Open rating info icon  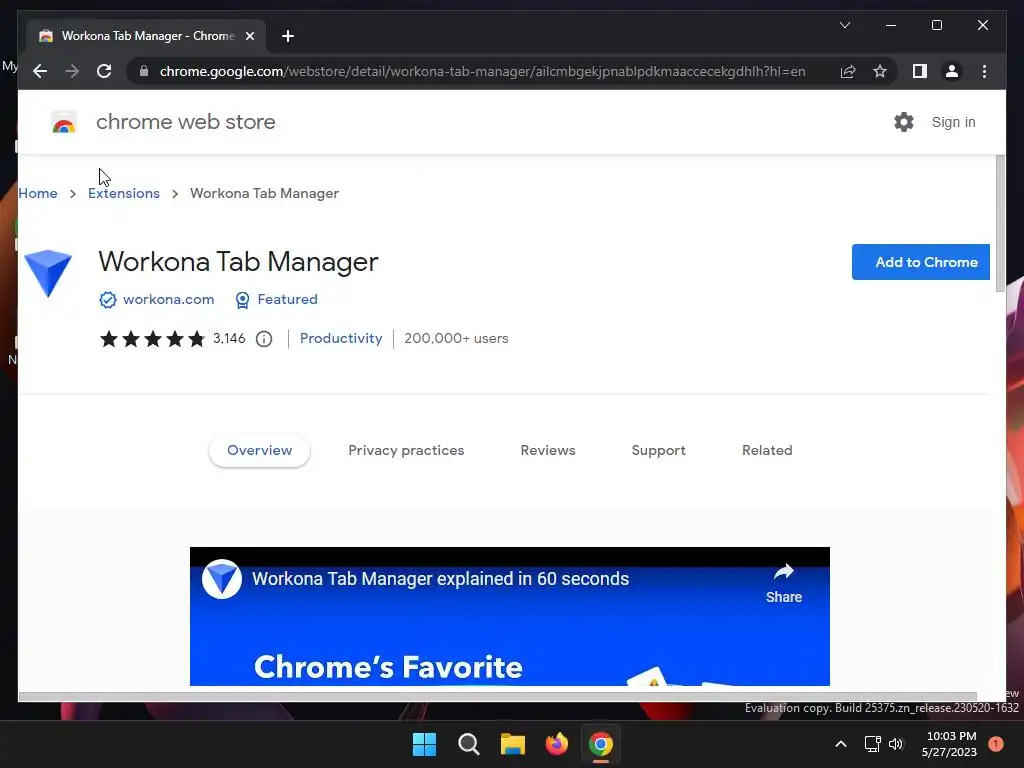click(264, 339)
